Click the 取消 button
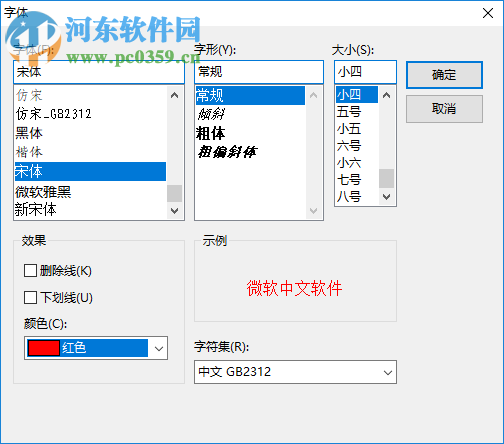Screen dimensions: 504x444 (x=444, y=109)
